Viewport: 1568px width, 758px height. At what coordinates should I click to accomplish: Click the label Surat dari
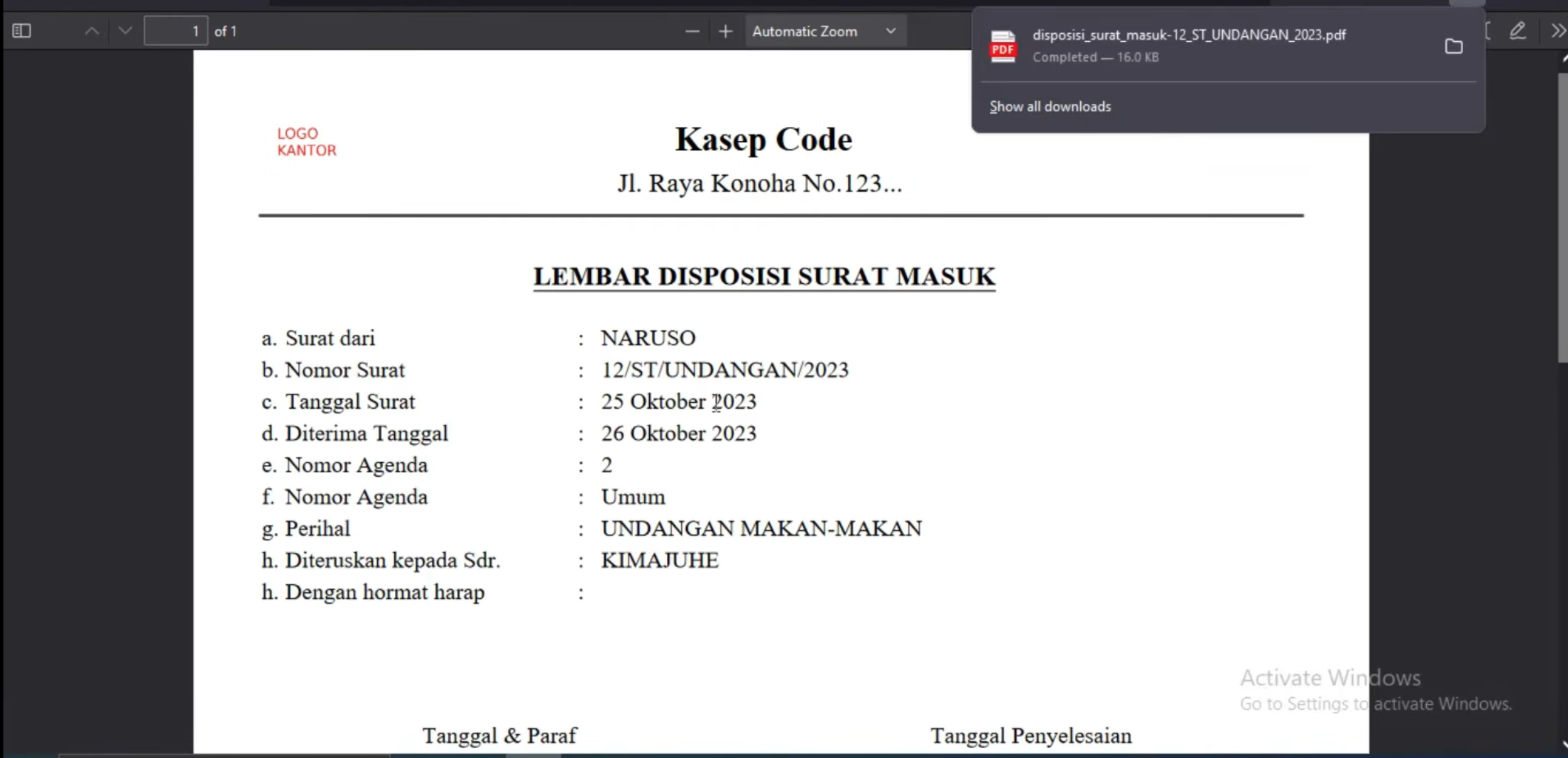[x=330, y=338]
